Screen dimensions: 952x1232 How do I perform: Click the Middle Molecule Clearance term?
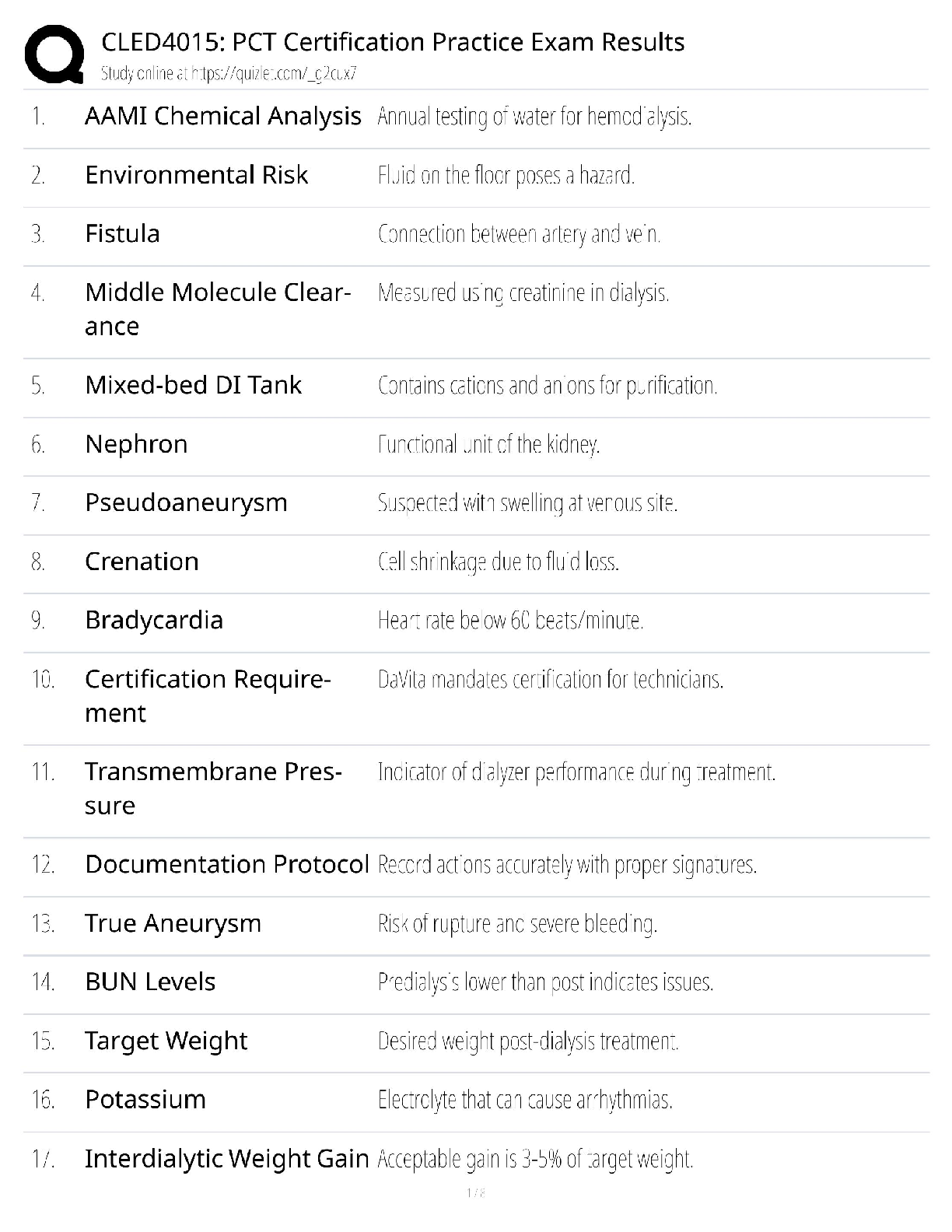tap(217, 309)
